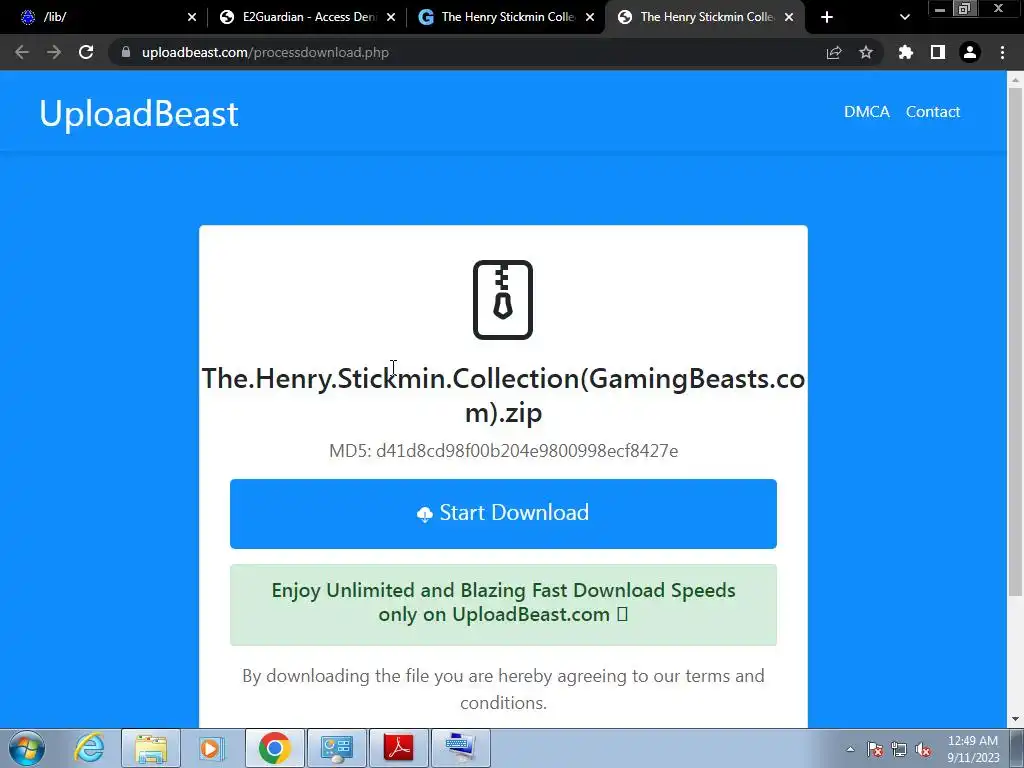This screenshot has height=768, width=1024.
Task: Click the muted volume tray icon
Action: point(923,749)
